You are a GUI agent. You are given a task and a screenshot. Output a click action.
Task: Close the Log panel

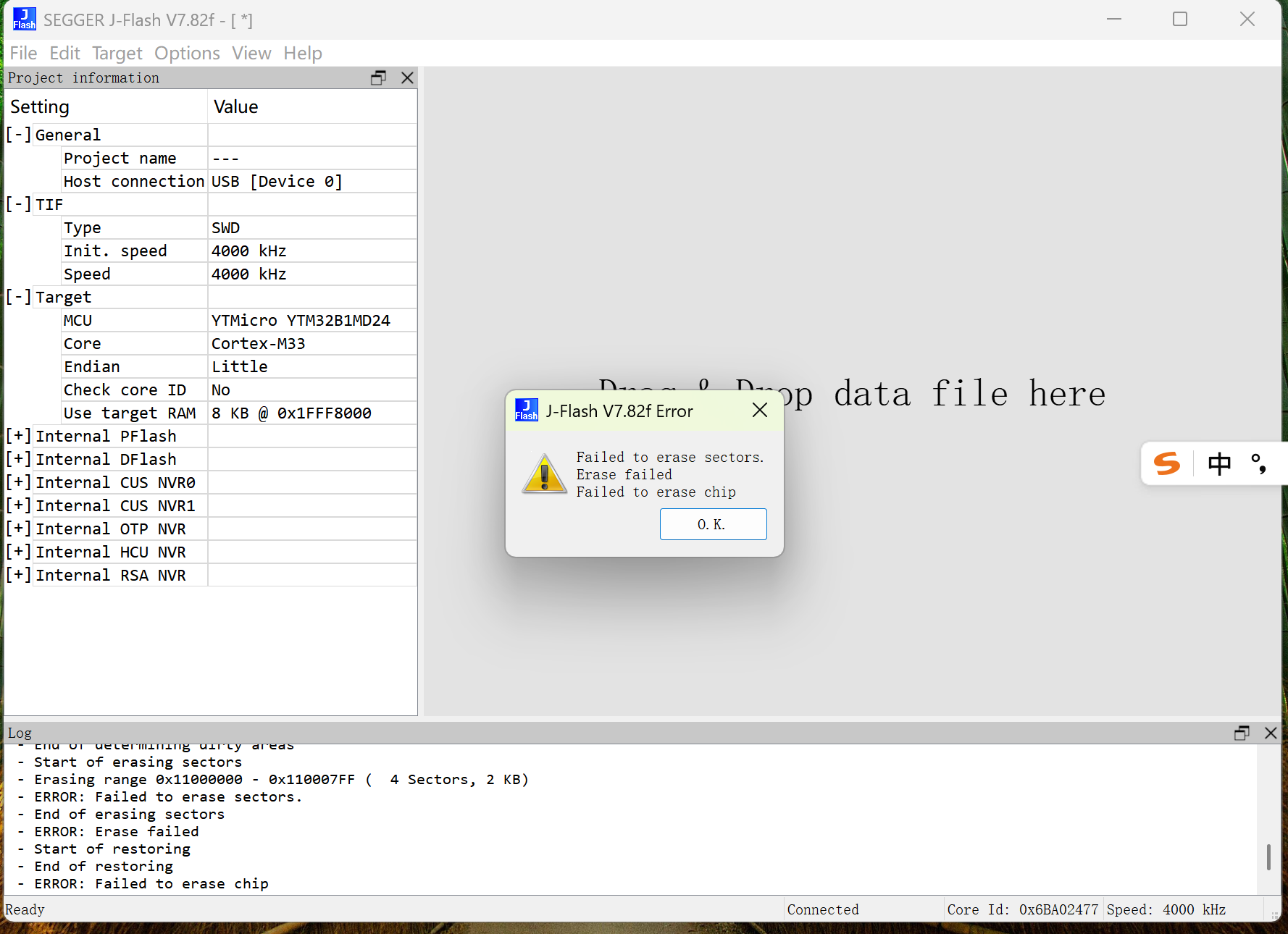[x=1271, y=733]
